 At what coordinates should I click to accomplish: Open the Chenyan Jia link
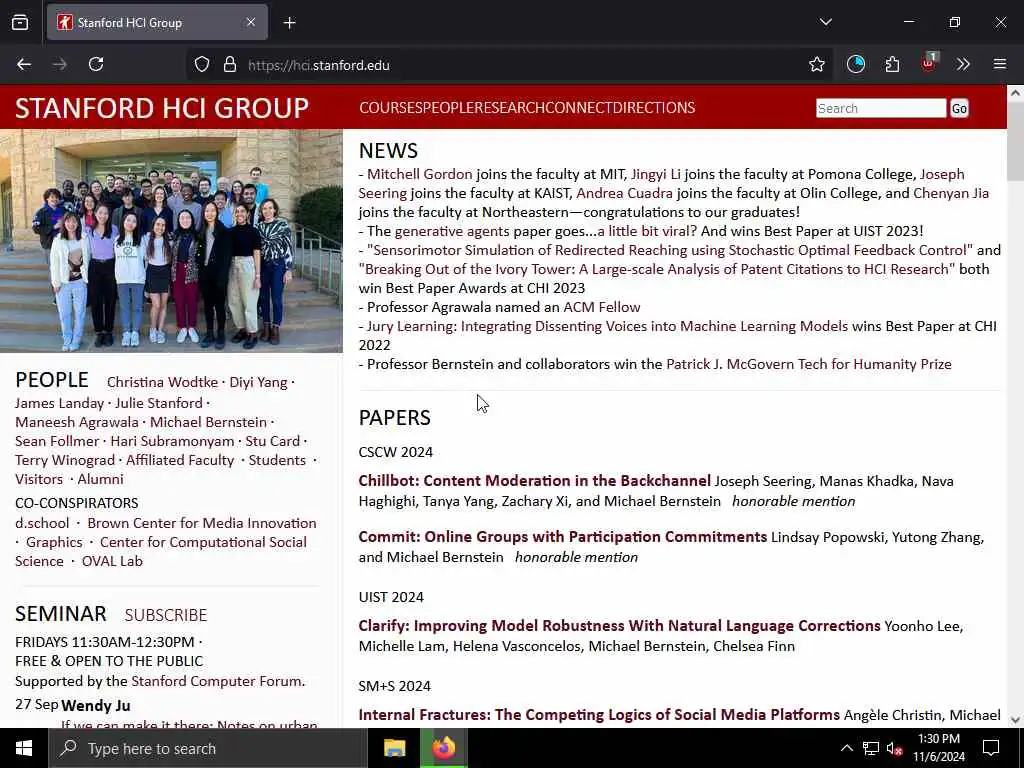[x=951, y=193]
